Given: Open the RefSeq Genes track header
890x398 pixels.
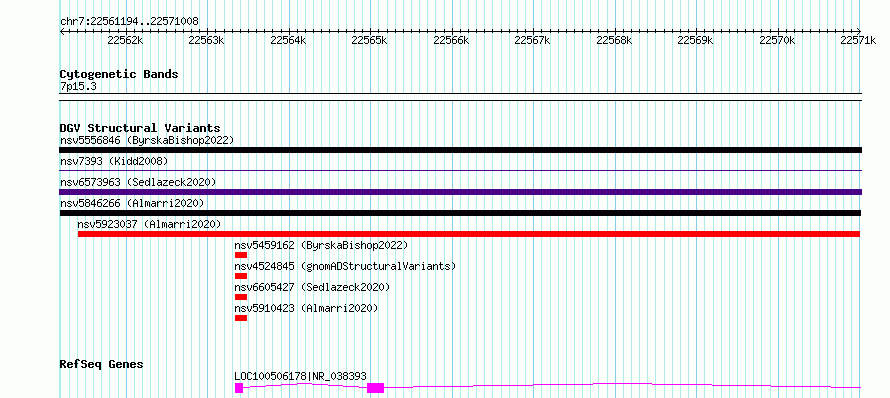Looking at the screenshot, I should click(101, 364).
